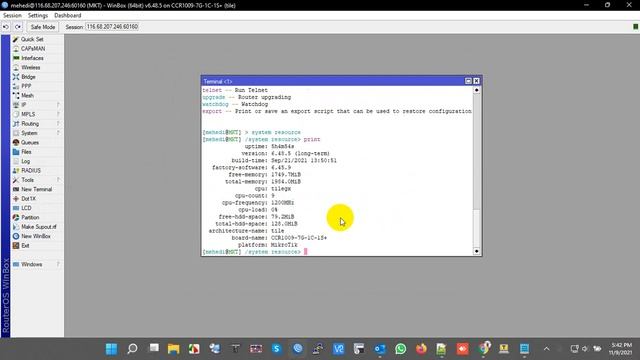Open the Files menu
Image resolution: width=640 pixels, height=360 pixels.
click(x=26, y=152)
